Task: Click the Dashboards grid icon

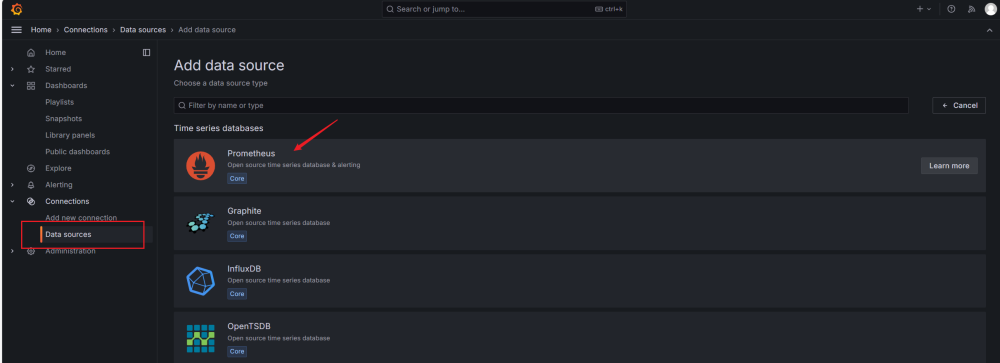Action: pyautogui.click(x=31, y=85)
